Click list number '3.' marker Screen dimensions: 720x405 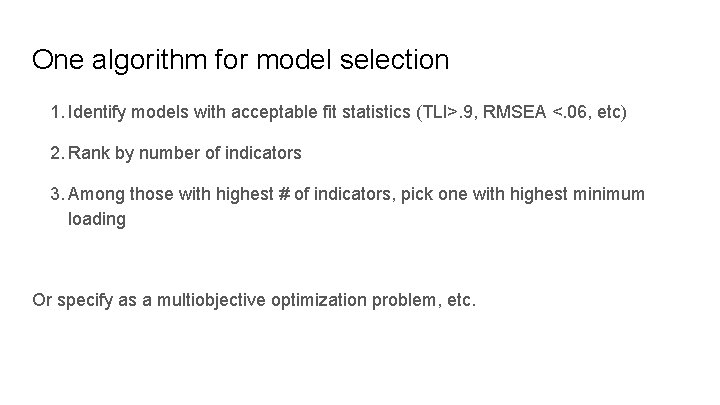click(x=58, y=193)
